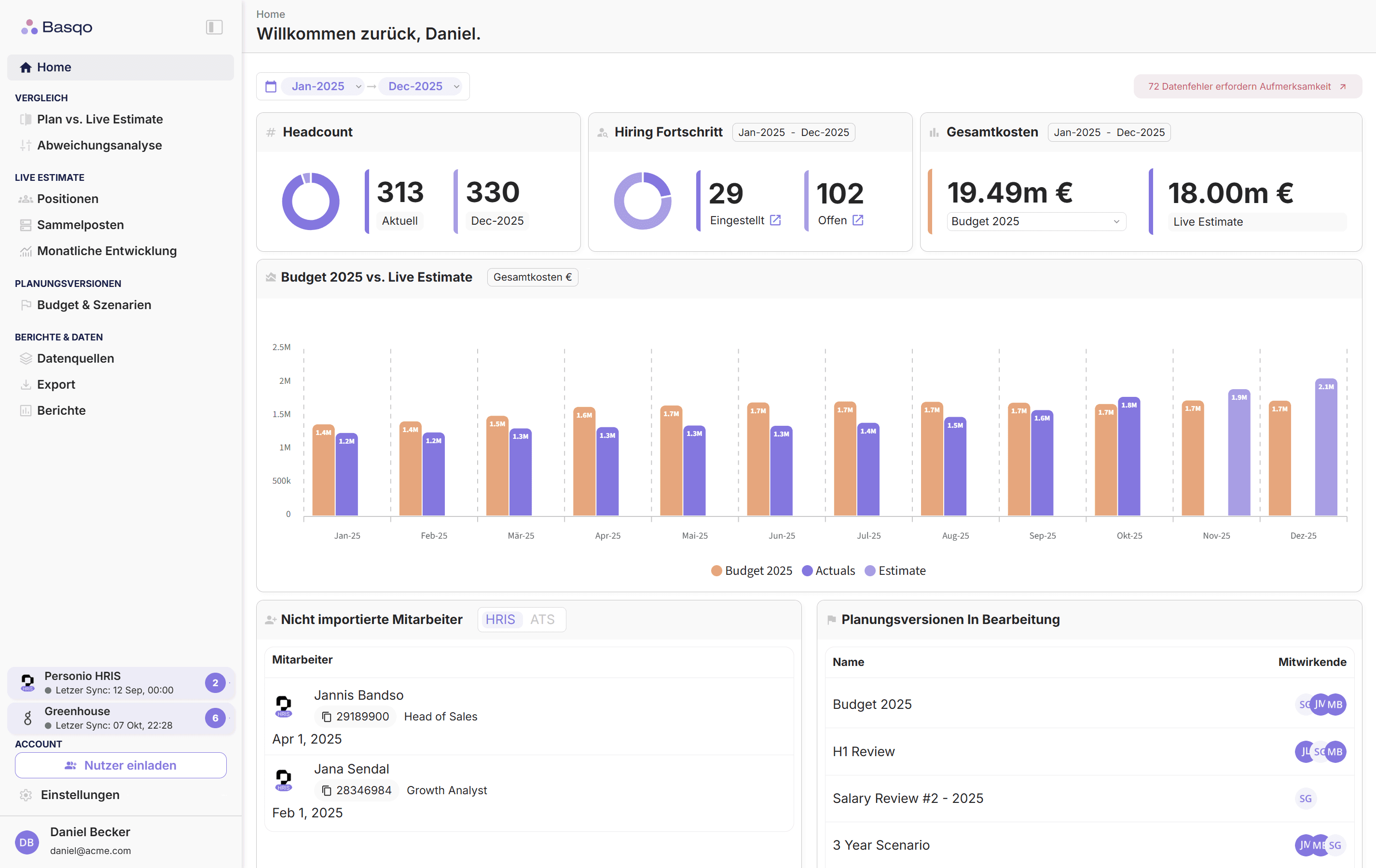Click Budget 2025 orange legend swatch
1376x868 pixels.
coord(716,570)
